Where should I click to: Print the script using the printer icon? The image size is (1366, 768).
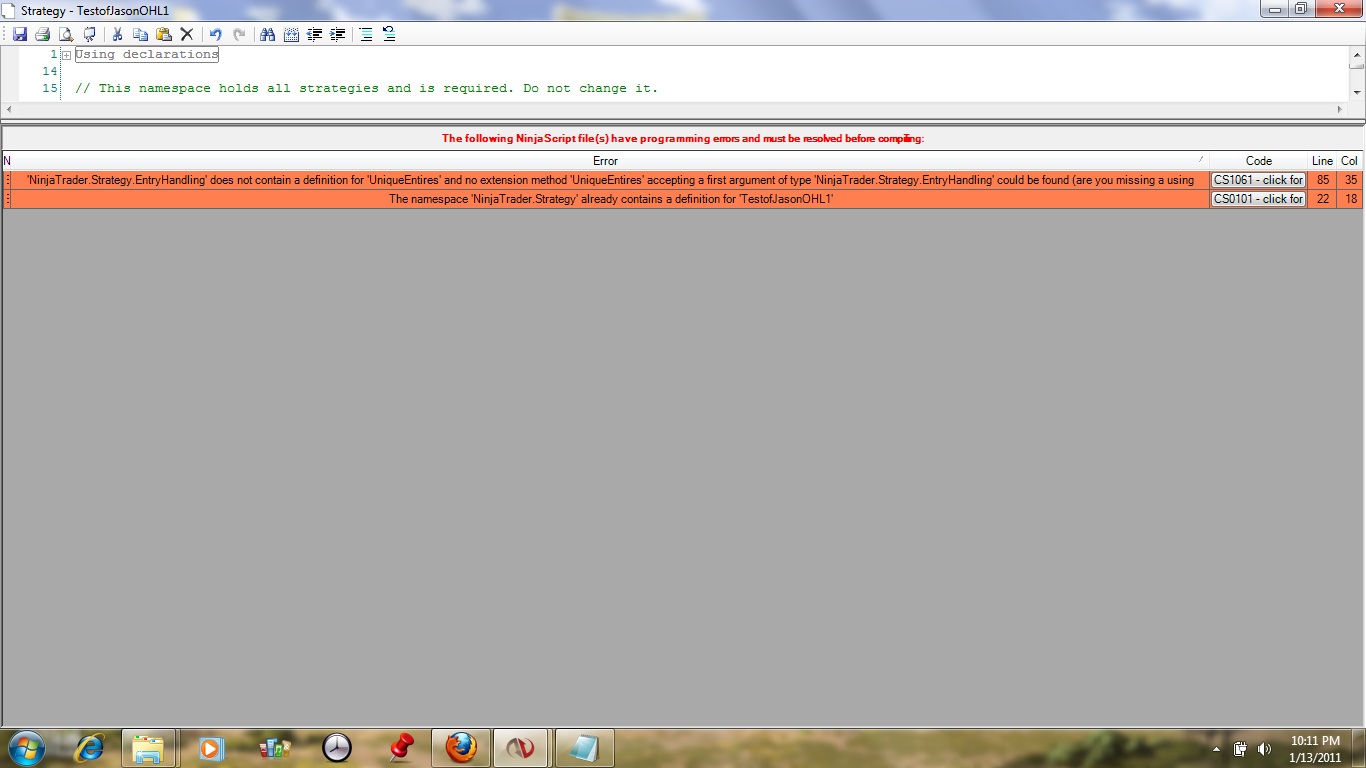click(x=42, y=34)
